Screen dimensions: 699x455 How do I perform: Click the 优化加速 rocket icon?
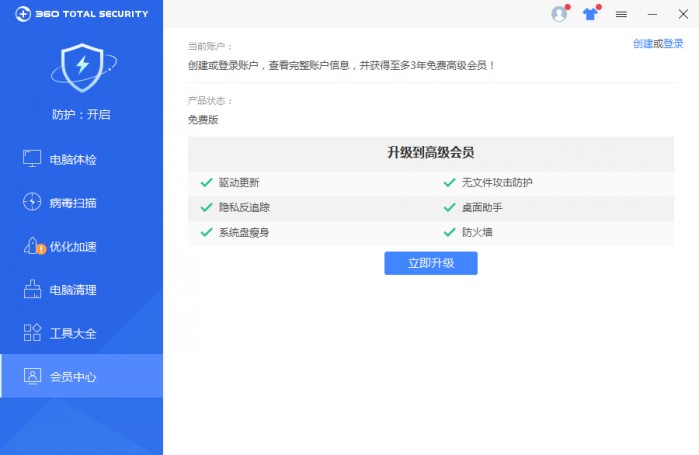click(x=32, y=246)
